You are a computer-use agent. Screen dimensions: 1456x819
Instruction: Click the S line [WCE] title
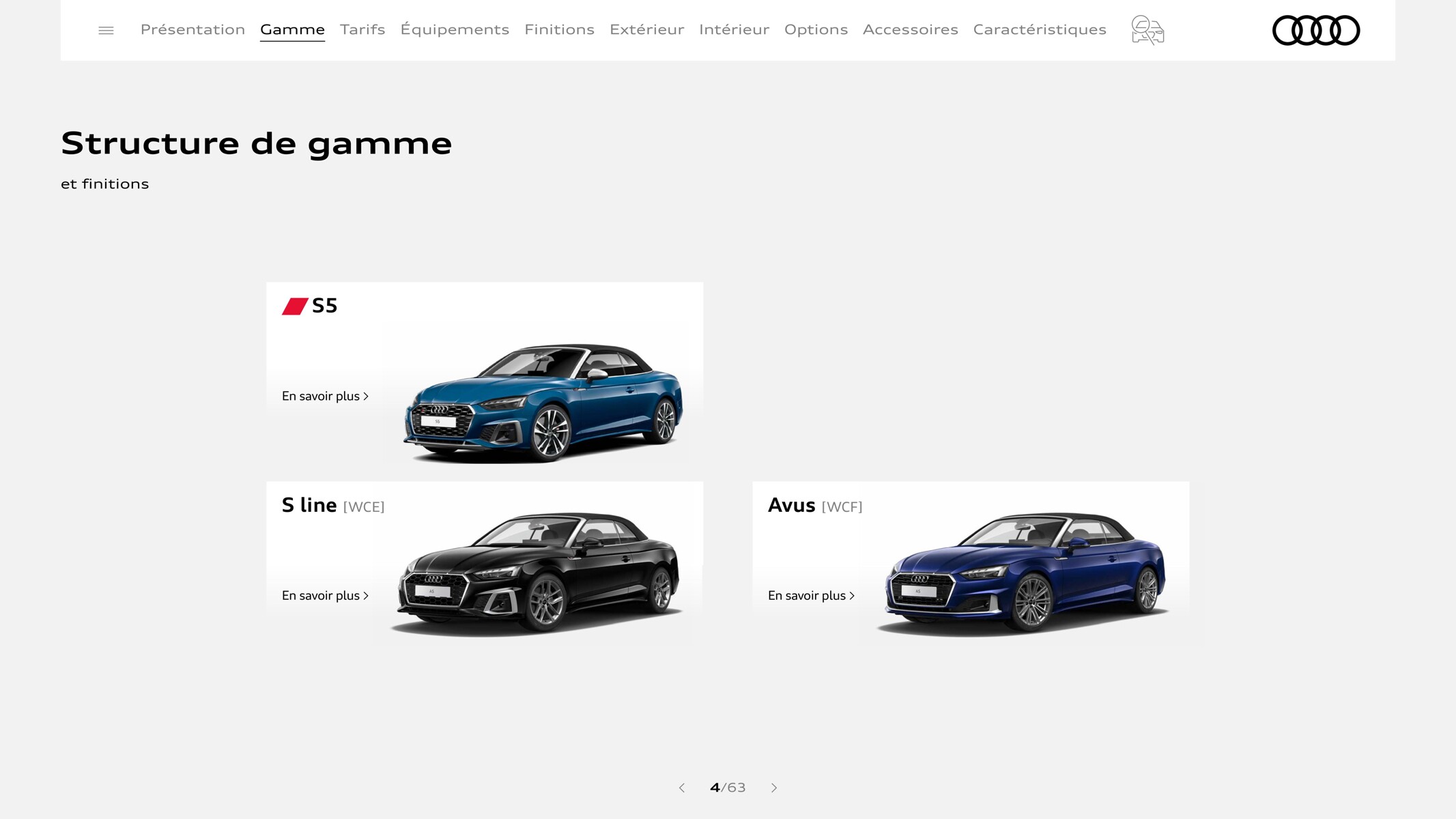pos(333,505)
